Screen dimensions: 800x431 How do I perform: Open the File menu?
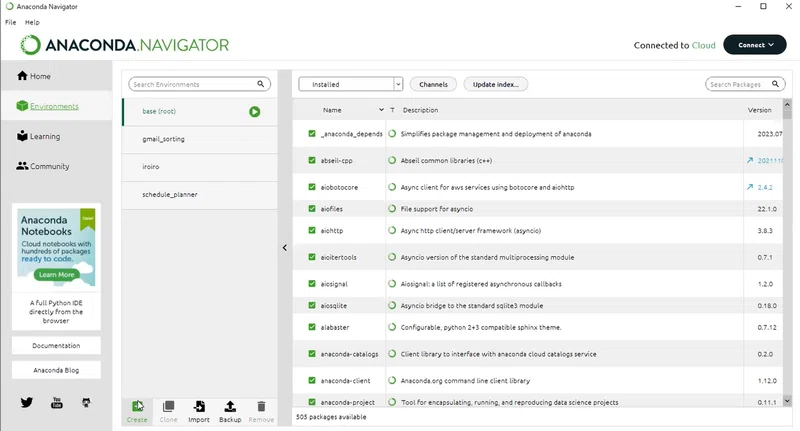tap(11, 22)
